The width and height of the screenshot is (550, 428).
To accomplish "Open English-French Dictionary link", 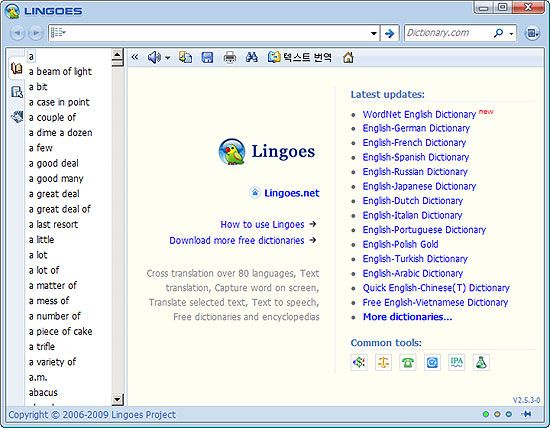I will [x=414, y=143].
